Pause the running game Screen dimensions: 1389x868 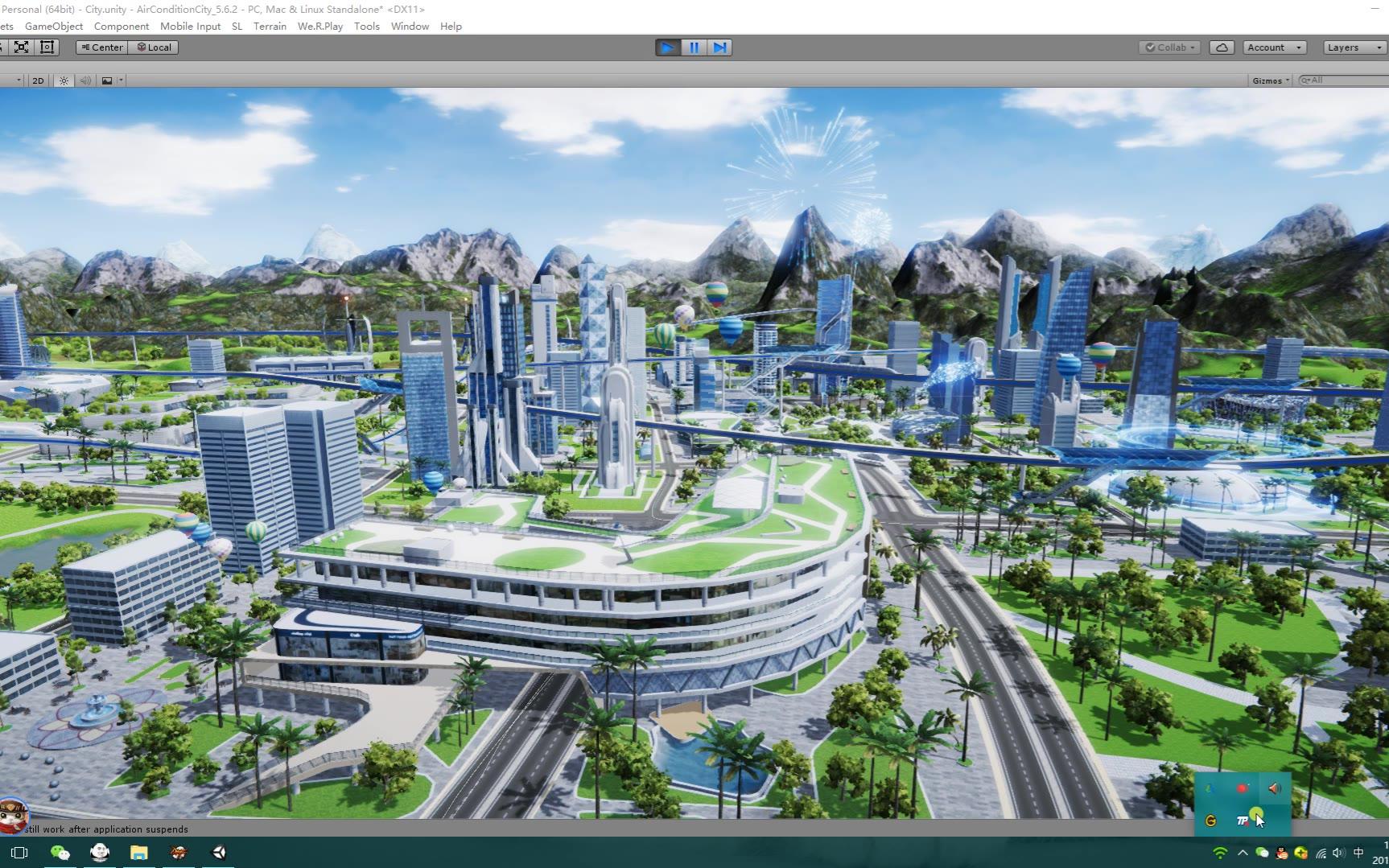tap(694, 47)
